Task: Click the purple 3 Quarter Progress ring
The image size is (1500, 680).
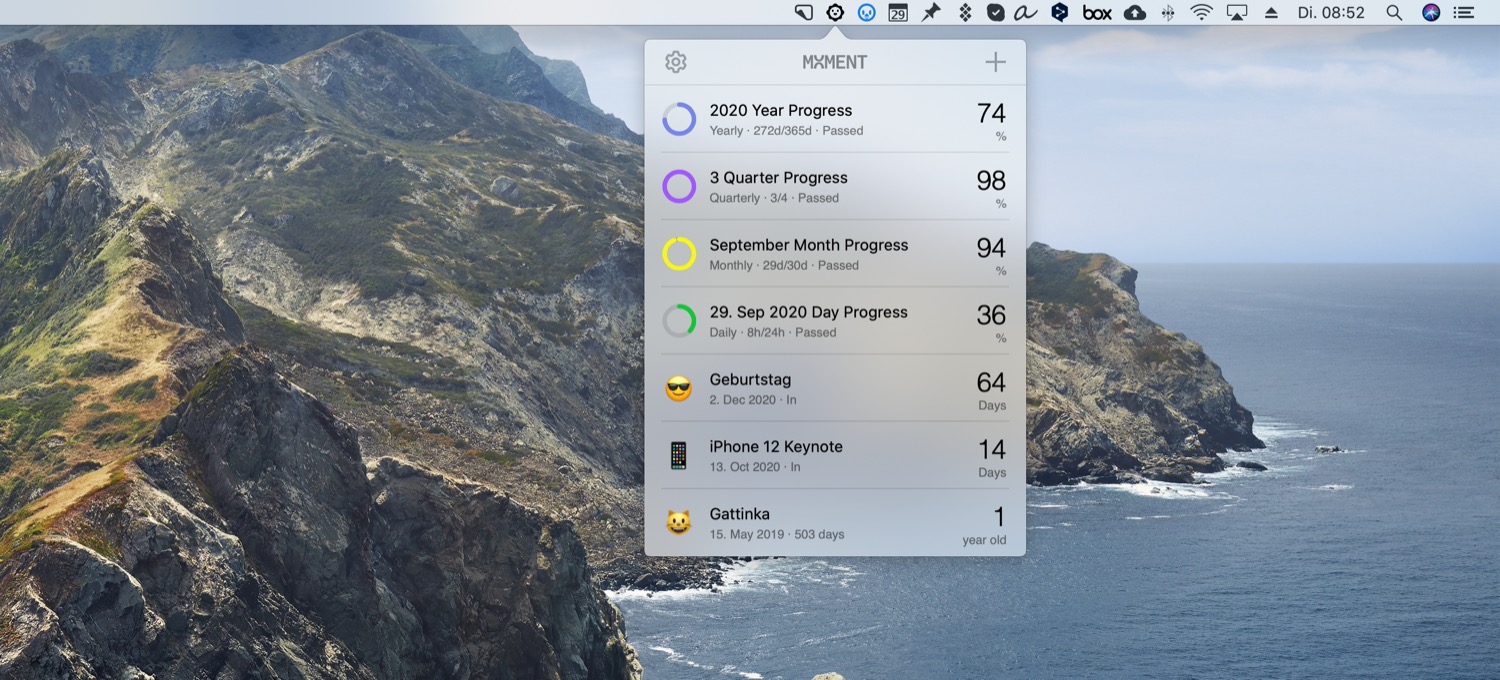Action: (x=679, y=186)
